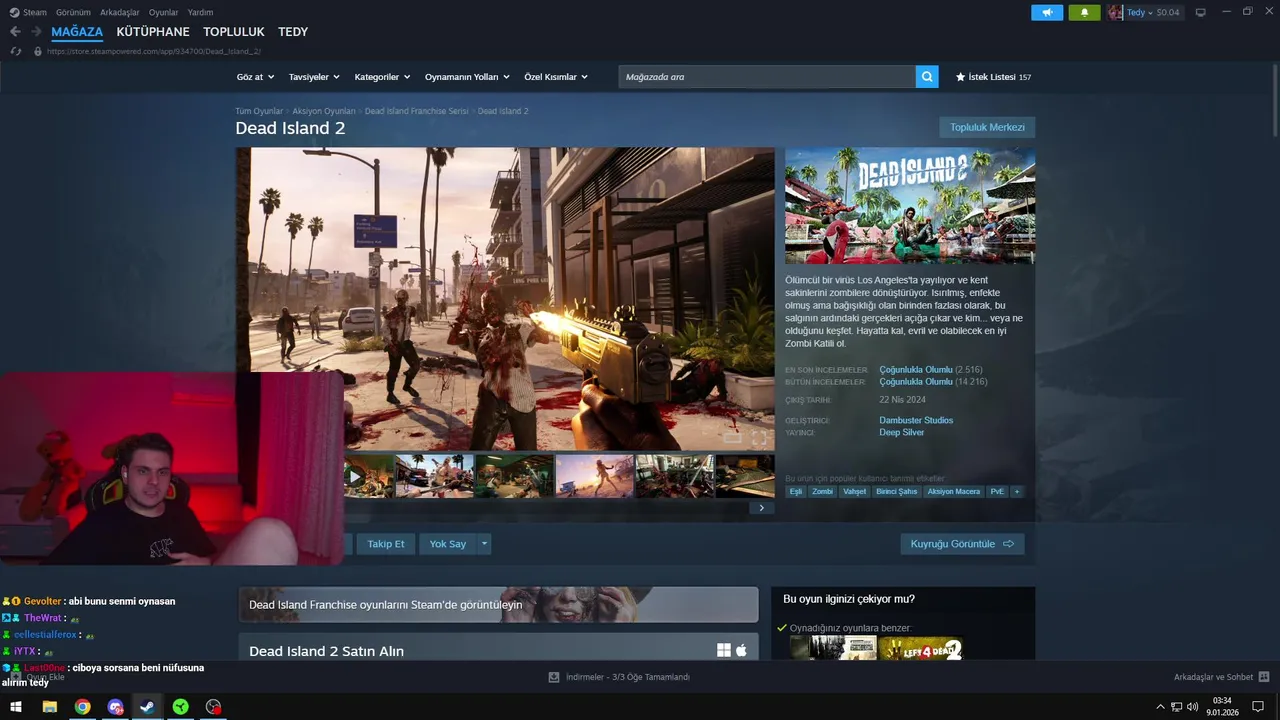Switch to the KÜTÜPHANE tab

(153, 32)
